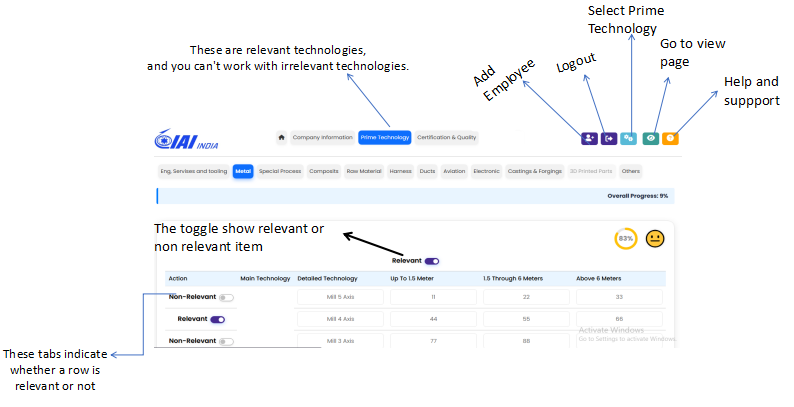Toggle Non-Relevant switch for Mill 5 Axis
The height and width of the screenshot is (407, 794).
(226, 298)
